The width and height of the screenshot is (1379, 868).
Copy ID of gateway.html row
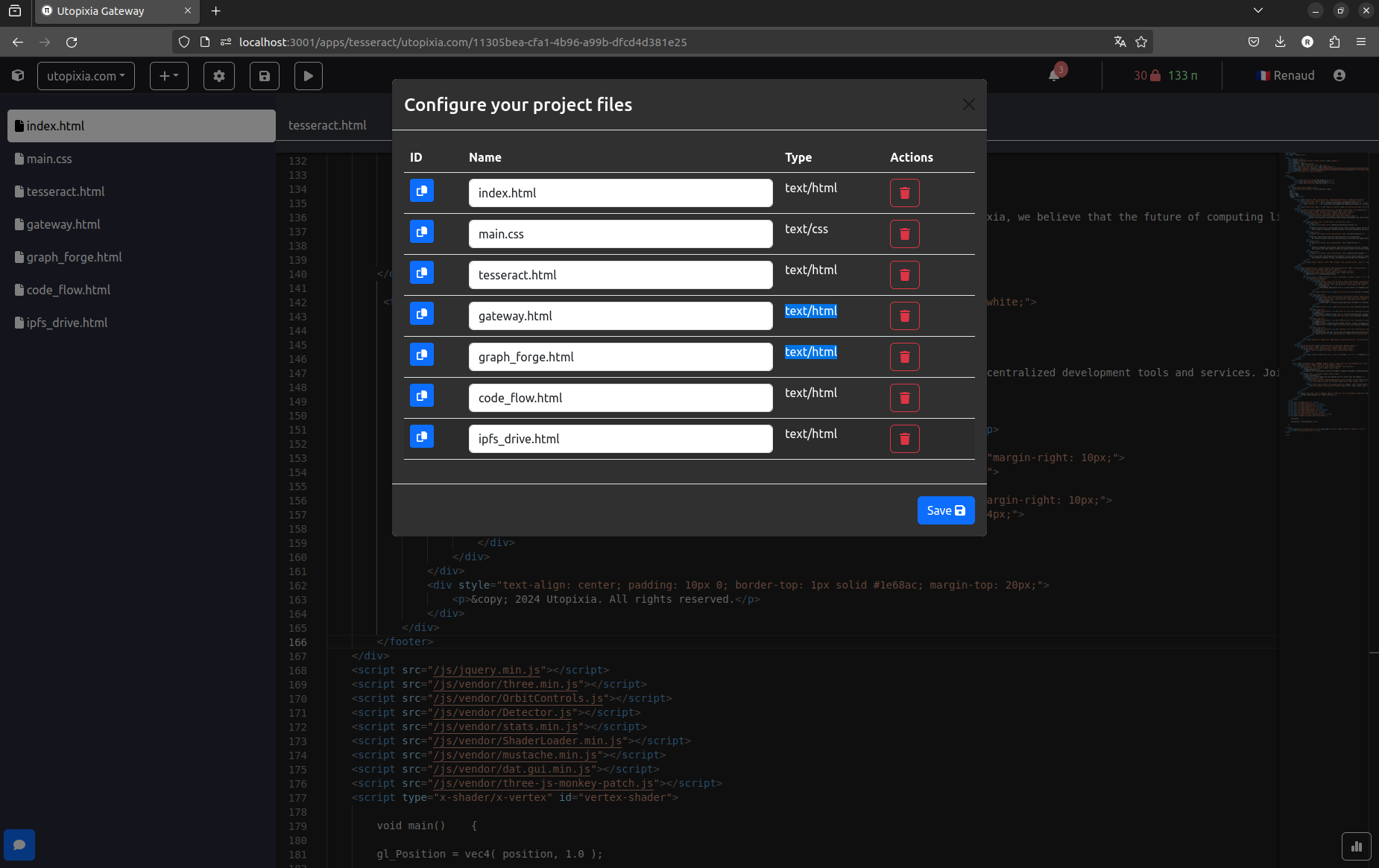tap(422, 314)
